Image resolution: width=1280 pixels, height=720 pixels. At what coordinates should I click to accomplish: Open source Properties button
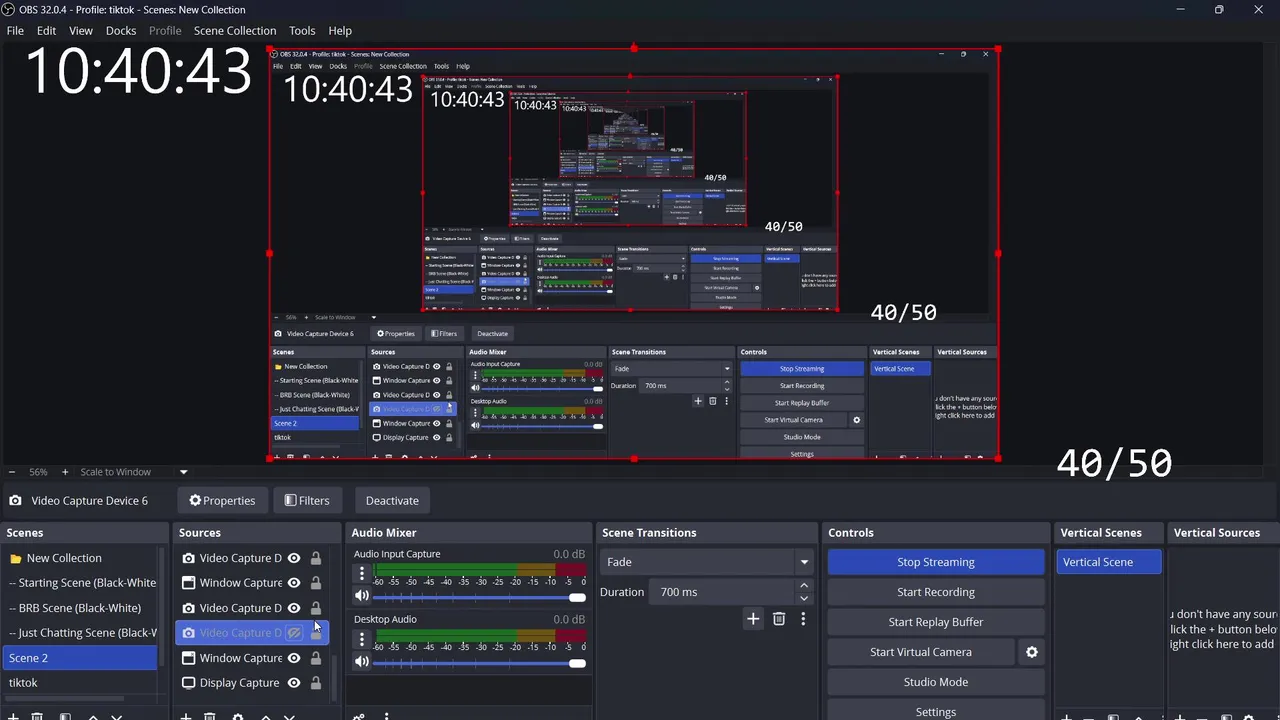(x=222, y=501)
